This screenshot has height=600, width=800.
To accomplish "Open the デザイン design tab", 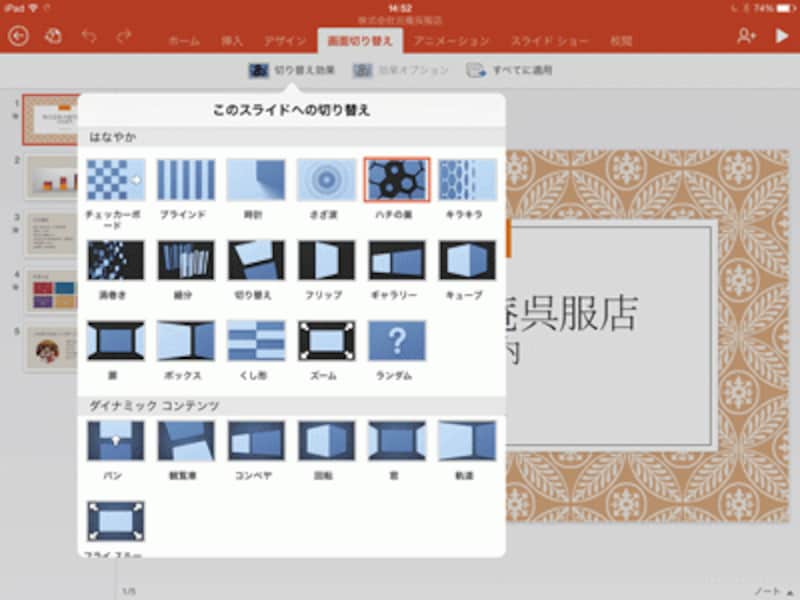I will (x=285, y=41).
